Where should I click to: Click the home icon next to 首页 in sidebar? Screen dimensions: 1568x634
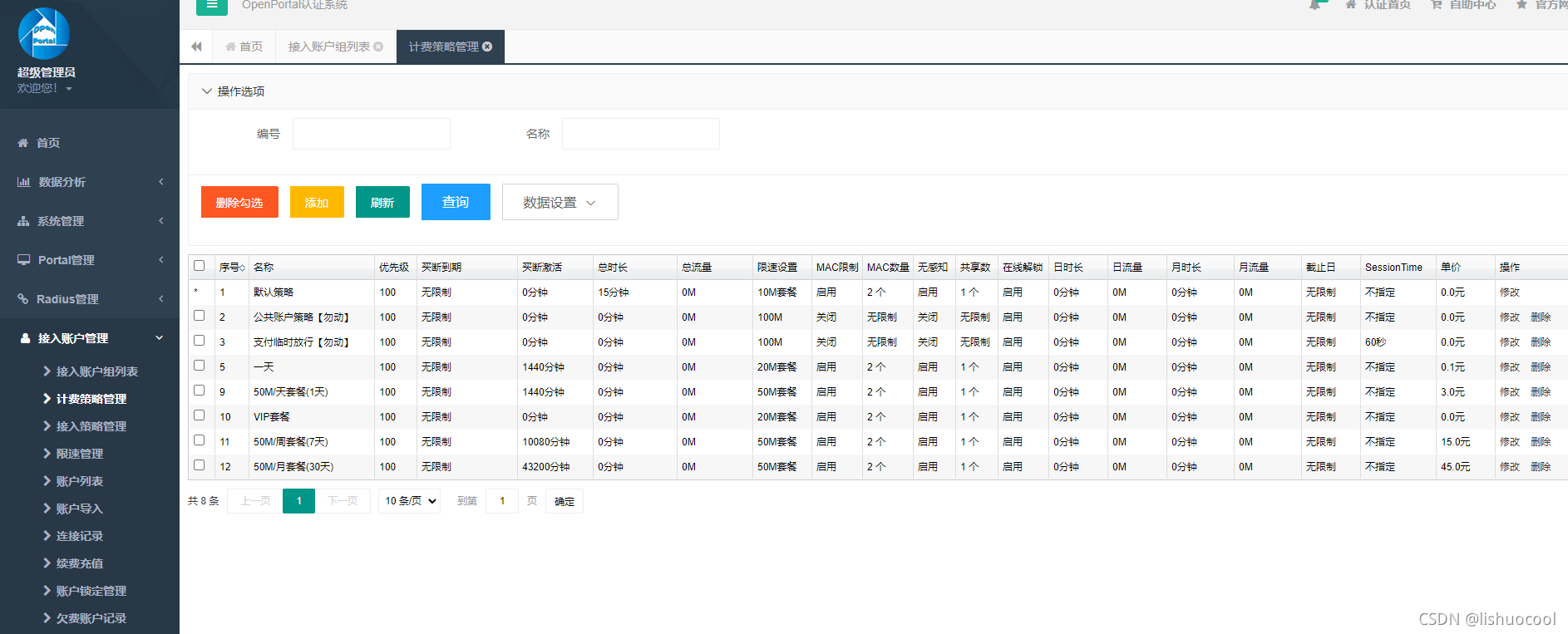click(x=23, y=143)
